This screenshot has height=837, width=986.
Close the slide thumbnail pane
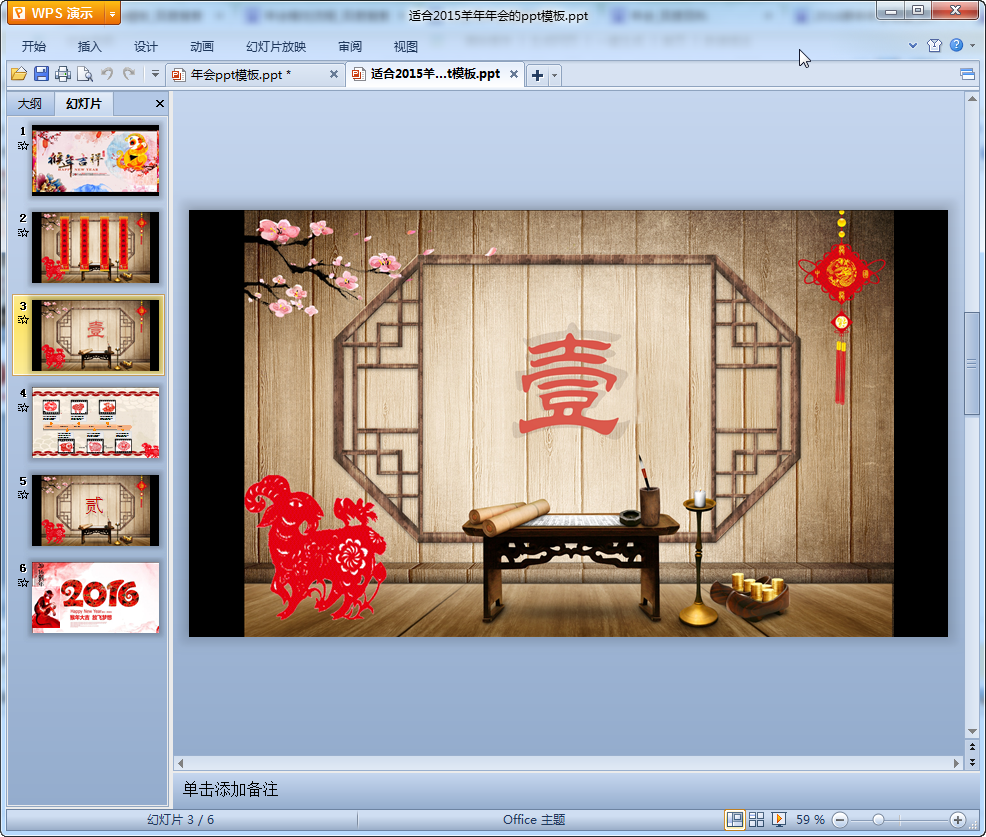point(160,104)
